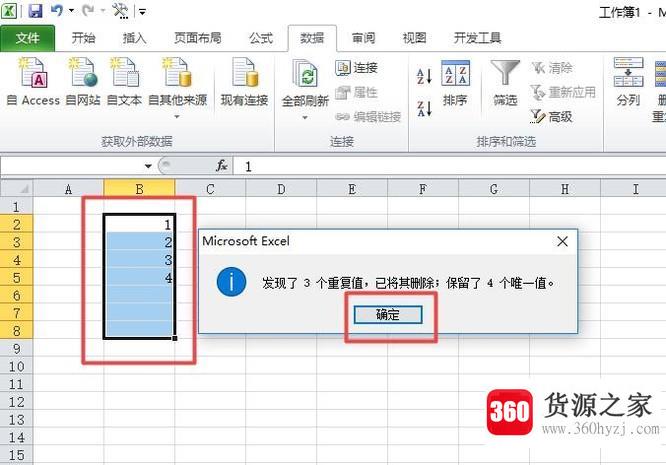Click the blue information icon in dialog
The height and width of the screenshot is (465, 666).
[x=231, y=282]
